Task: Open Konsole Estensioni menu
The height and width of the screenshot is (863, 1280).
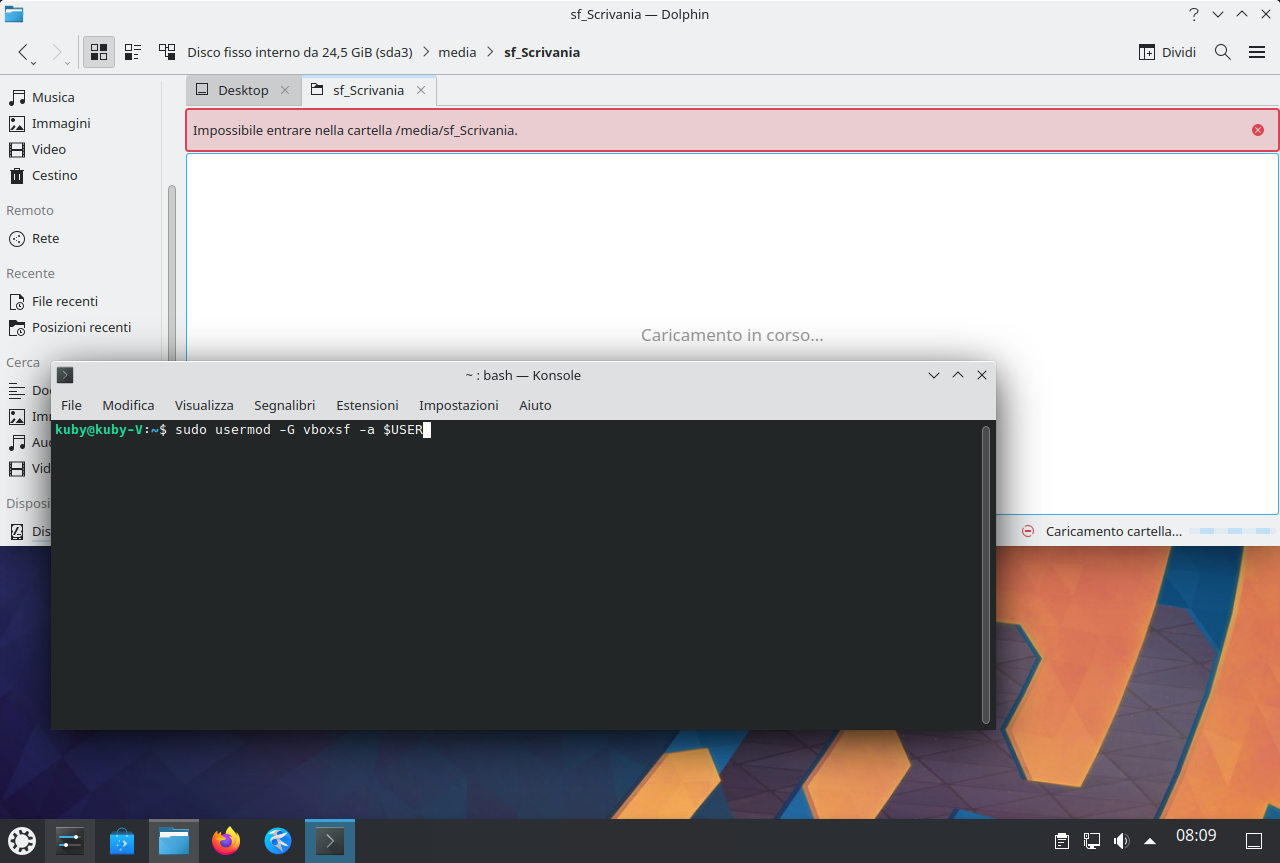Action: (x=367, y=405)
